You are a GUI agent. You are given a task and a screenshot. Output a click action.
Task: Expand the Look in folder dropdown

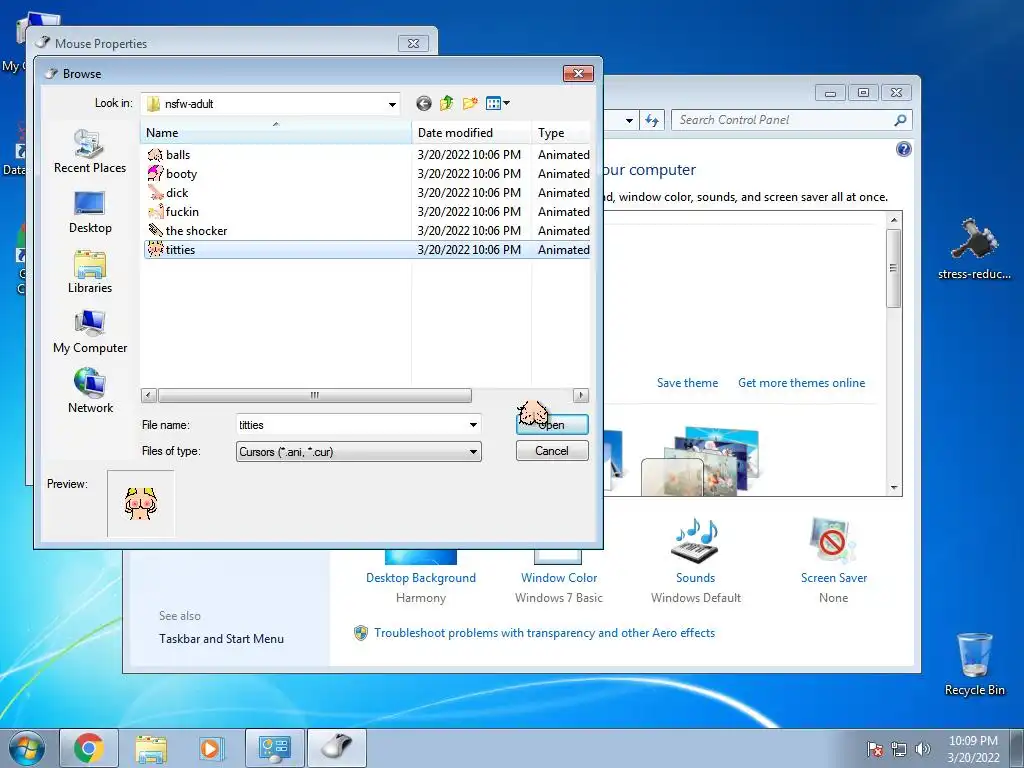click(x=392, y=104)
